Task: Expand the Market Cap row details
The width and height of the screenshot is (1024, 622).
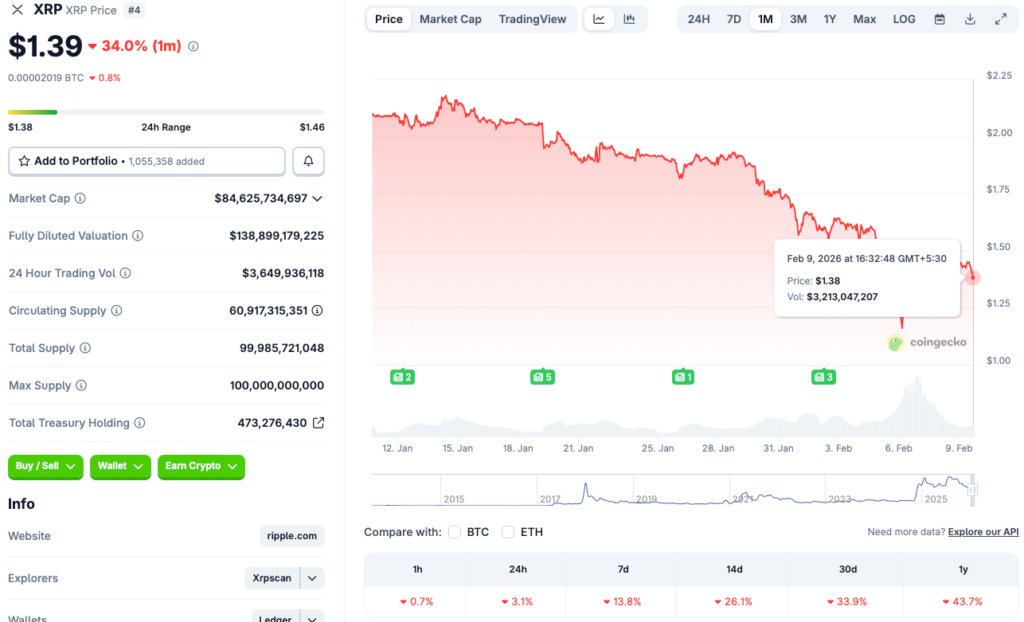Action: pyautogui.click(x=318, y=198)
